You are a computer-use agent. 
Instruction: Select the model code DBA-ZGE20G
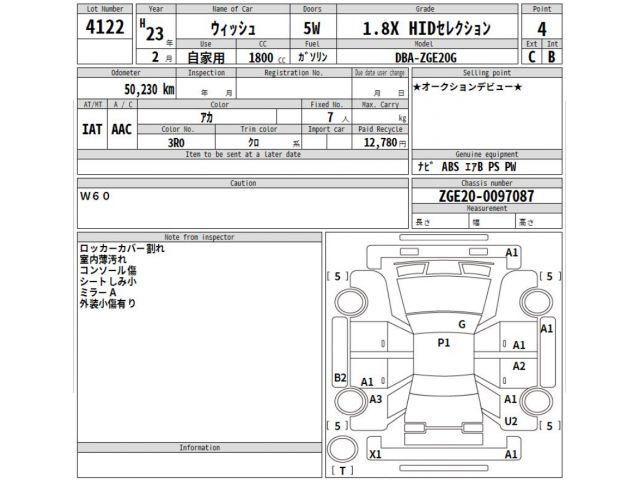coord(426,58)
